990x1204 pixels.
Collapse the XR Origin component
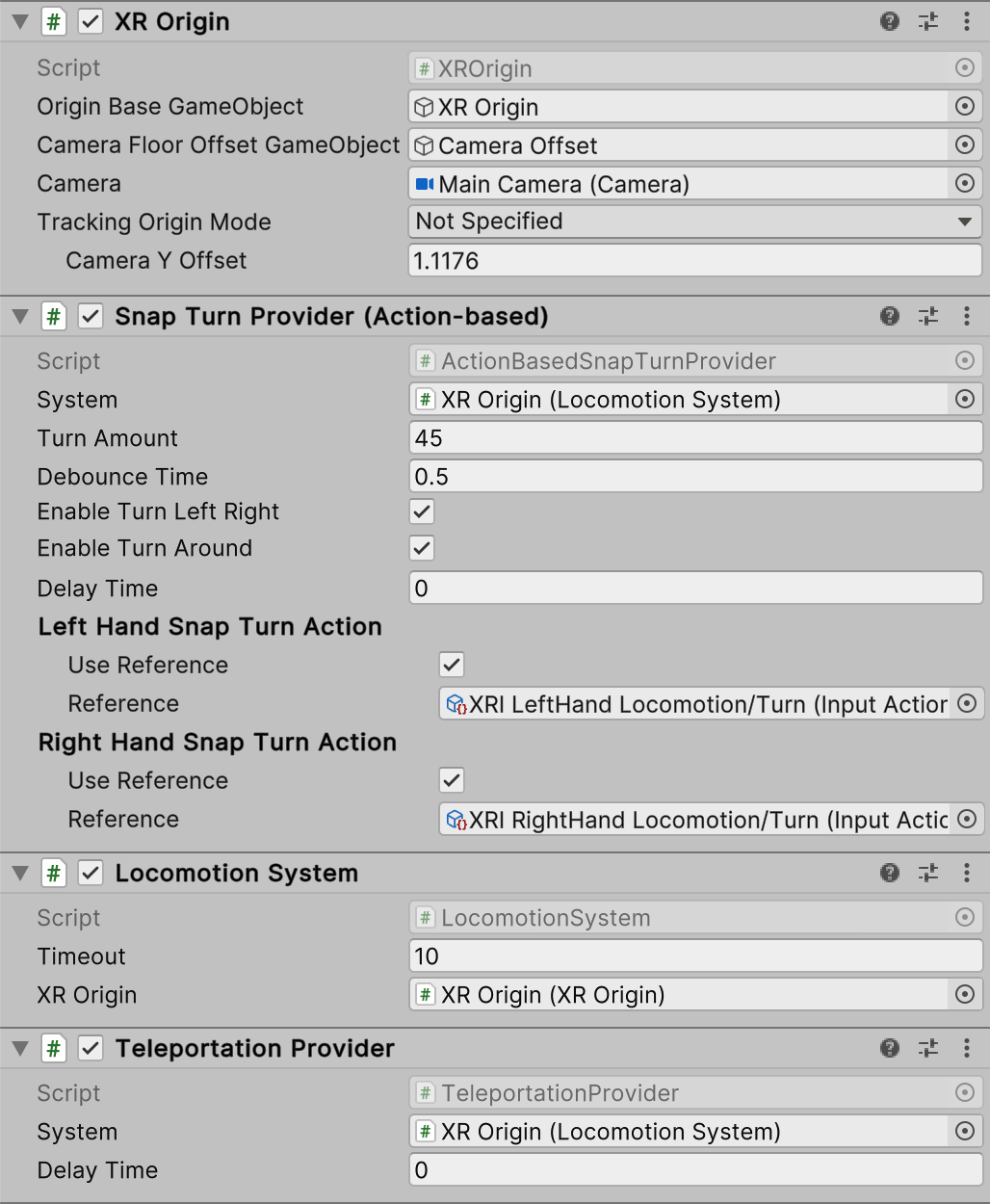[20, 21]
